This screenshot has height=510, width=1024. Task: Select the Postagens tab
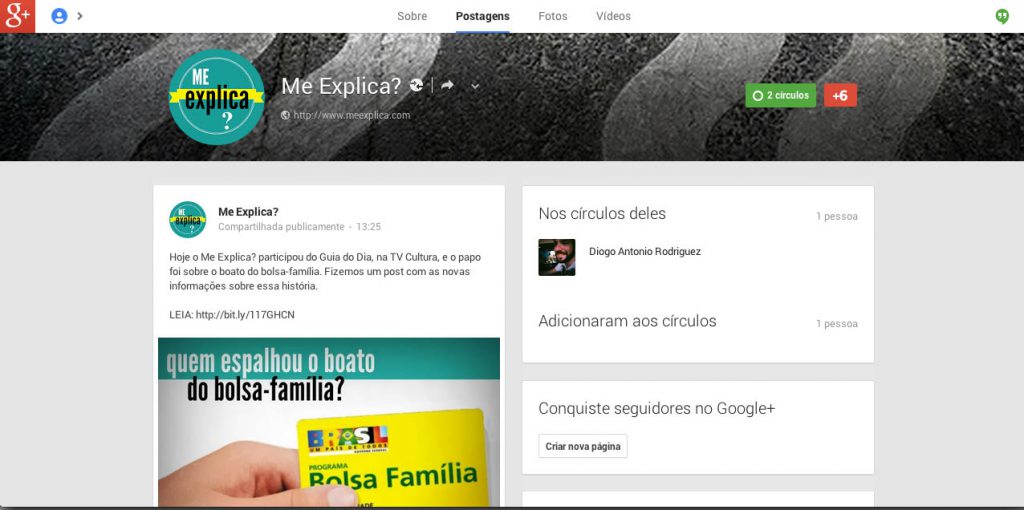pos(483,16)
